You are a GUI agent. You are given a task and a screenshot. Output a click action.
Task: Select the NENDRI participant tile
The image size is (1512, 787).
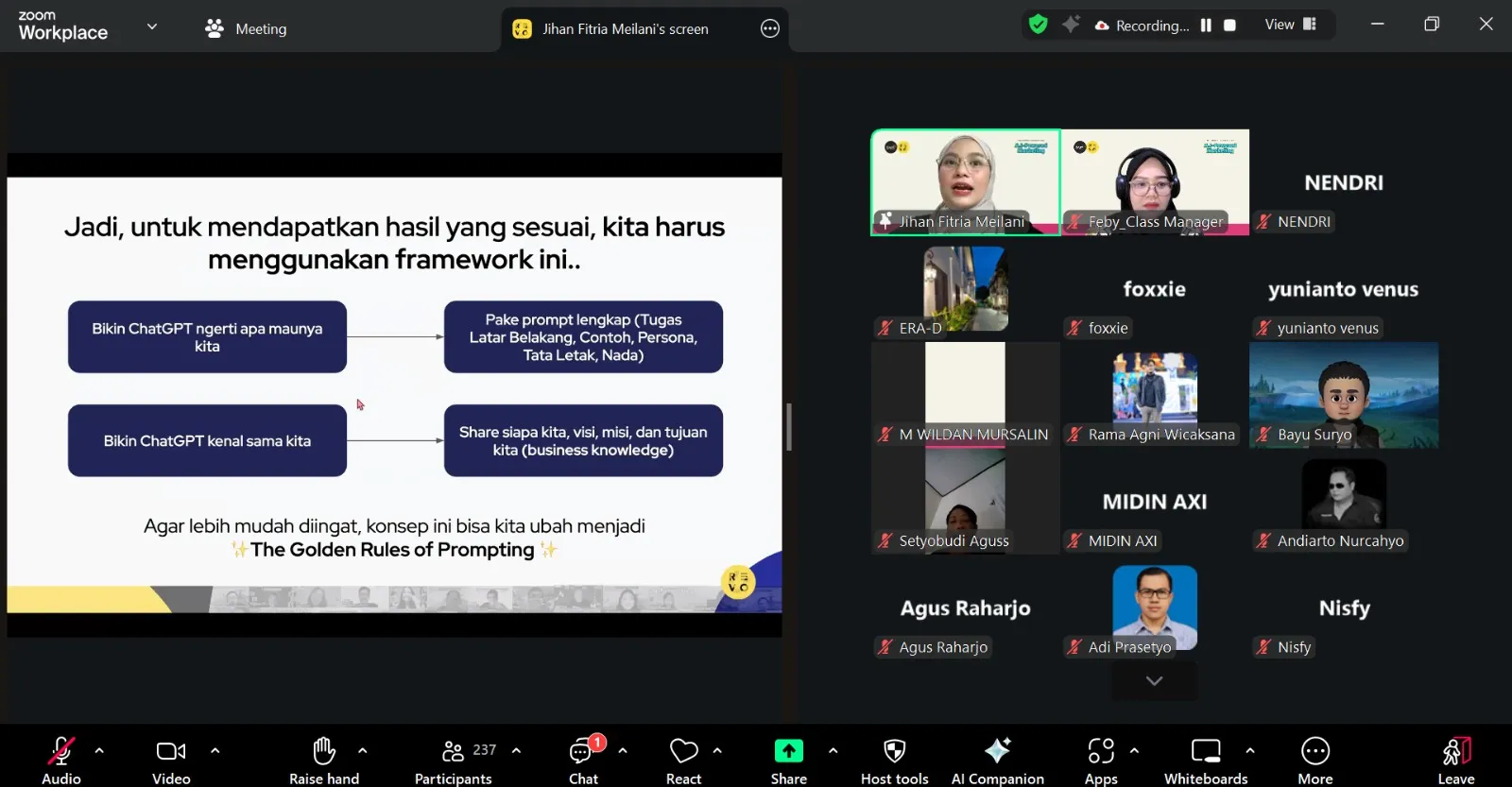[x=1344, y=182]
